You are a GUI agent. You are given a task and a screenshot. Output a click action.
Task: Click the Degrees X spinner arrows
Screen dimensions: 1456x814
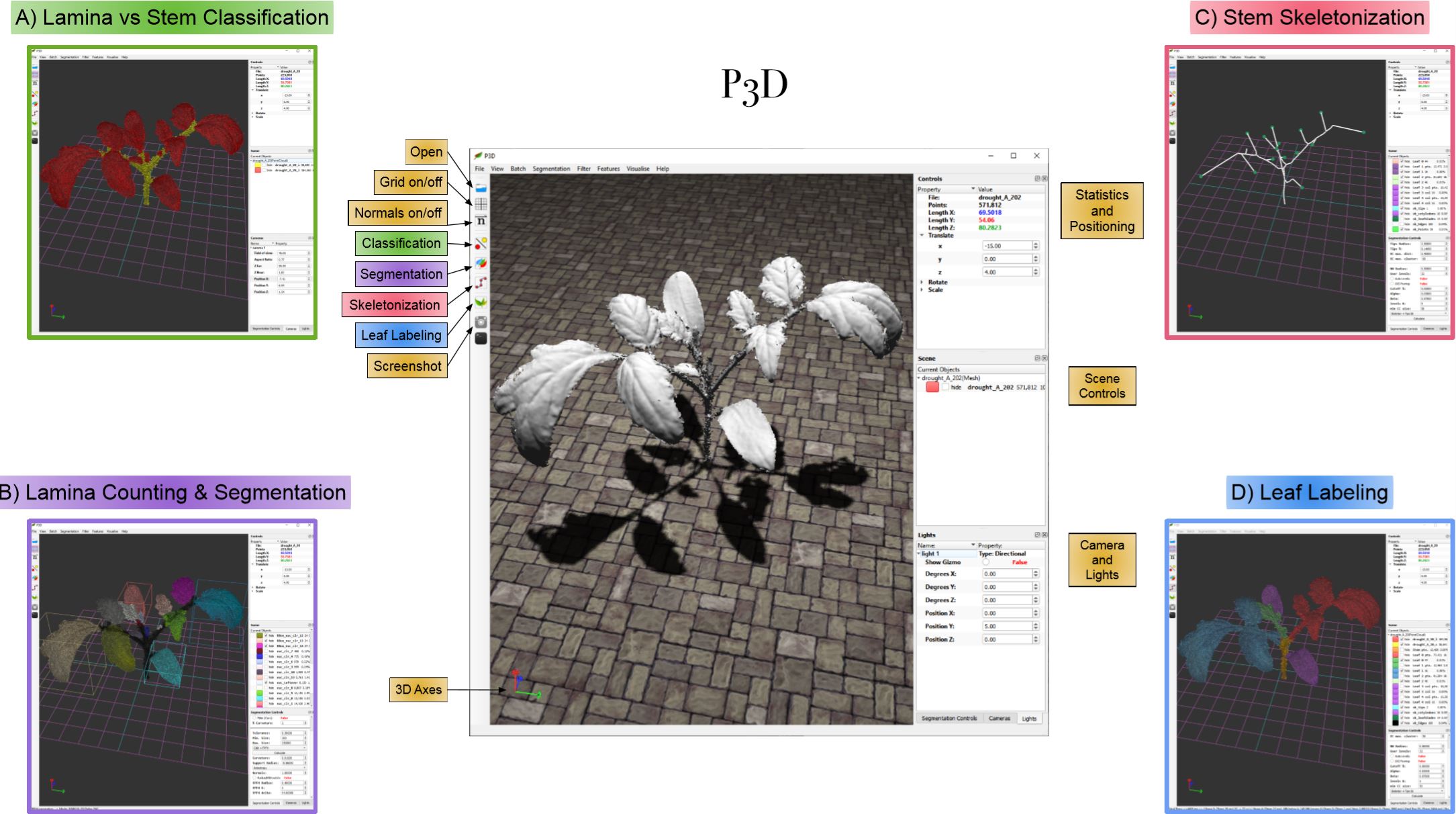(x=1036, y=574)
